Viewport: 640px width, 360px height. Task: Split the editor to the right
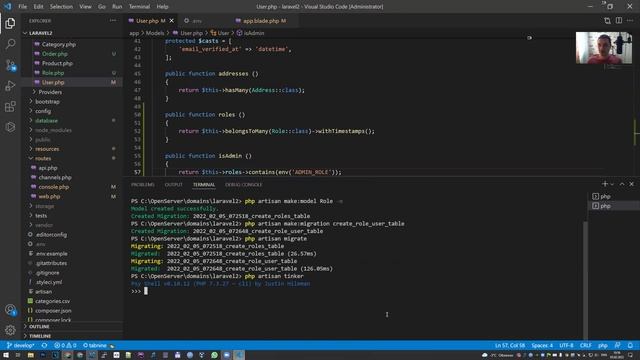(619, 20)
